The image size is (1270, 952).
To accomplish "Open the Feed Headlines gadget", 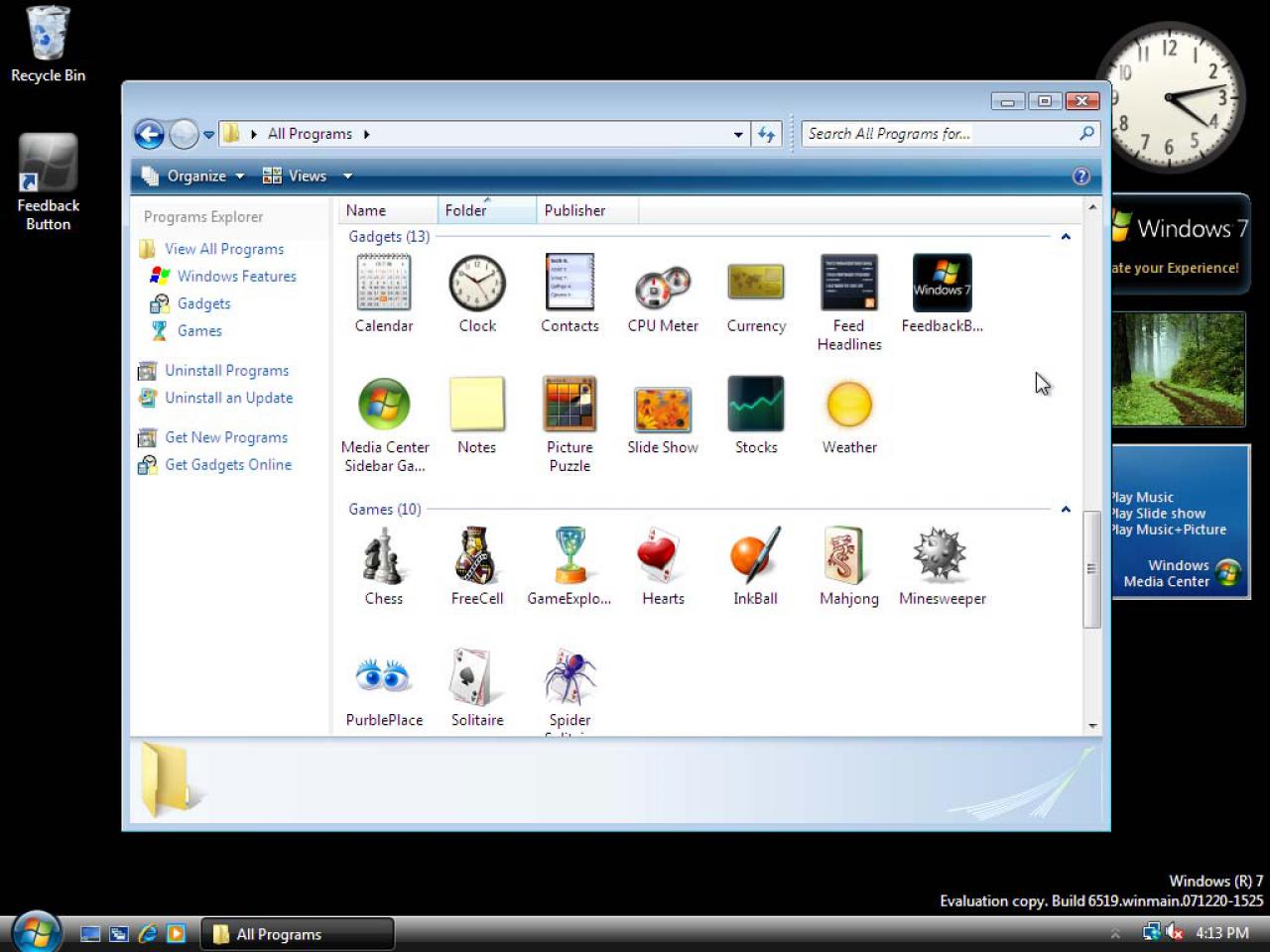I will point(849,302).
